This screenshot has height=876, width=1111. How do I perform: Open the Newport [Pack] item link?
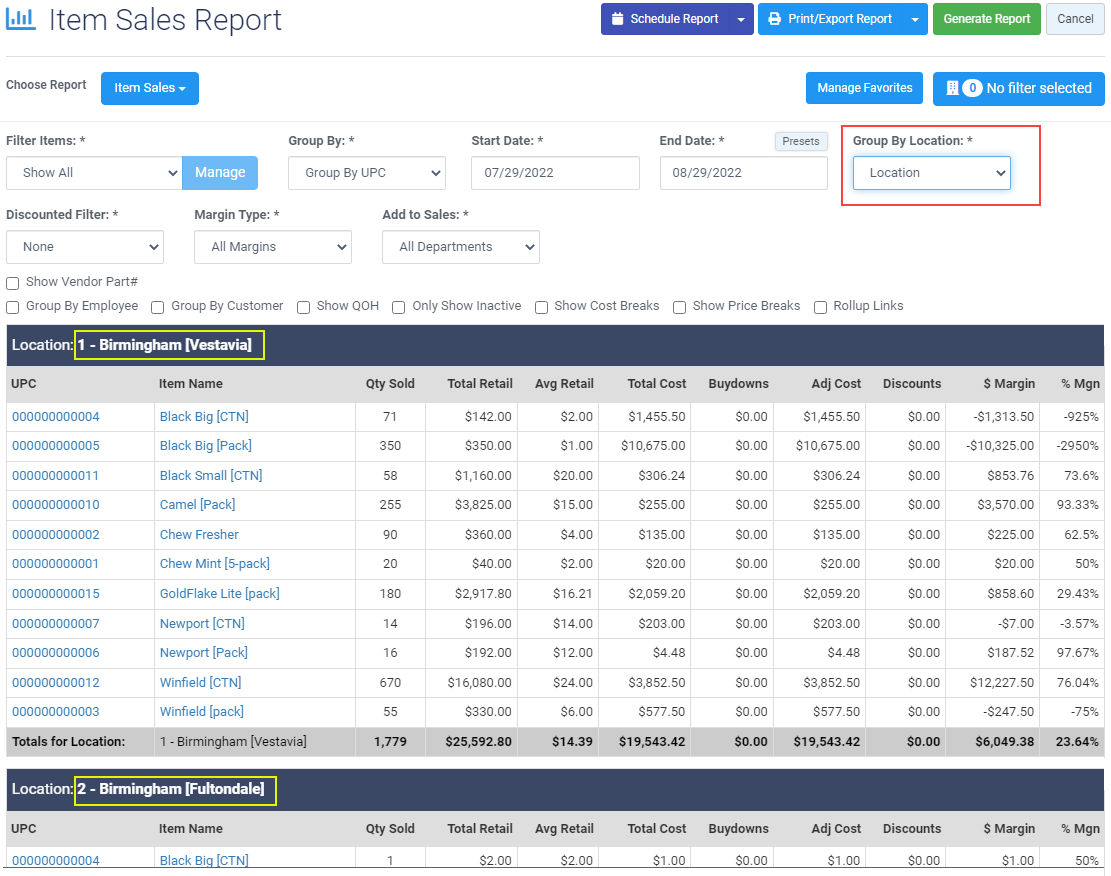(204, 653)
